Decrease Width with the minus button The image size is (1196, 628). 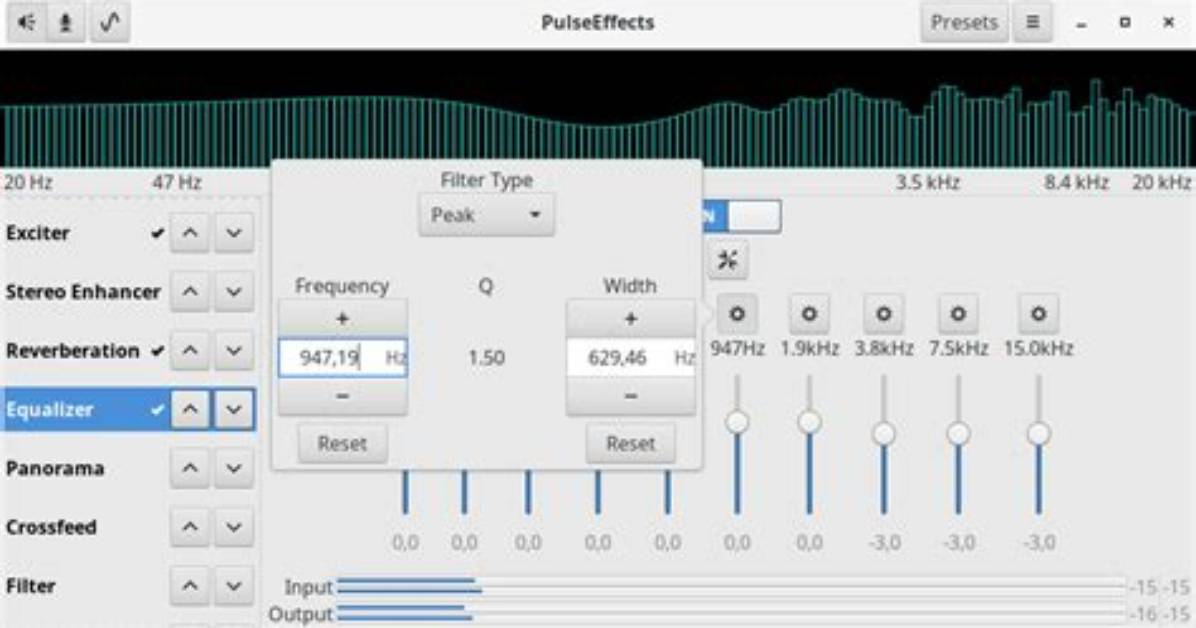(631, 396)
